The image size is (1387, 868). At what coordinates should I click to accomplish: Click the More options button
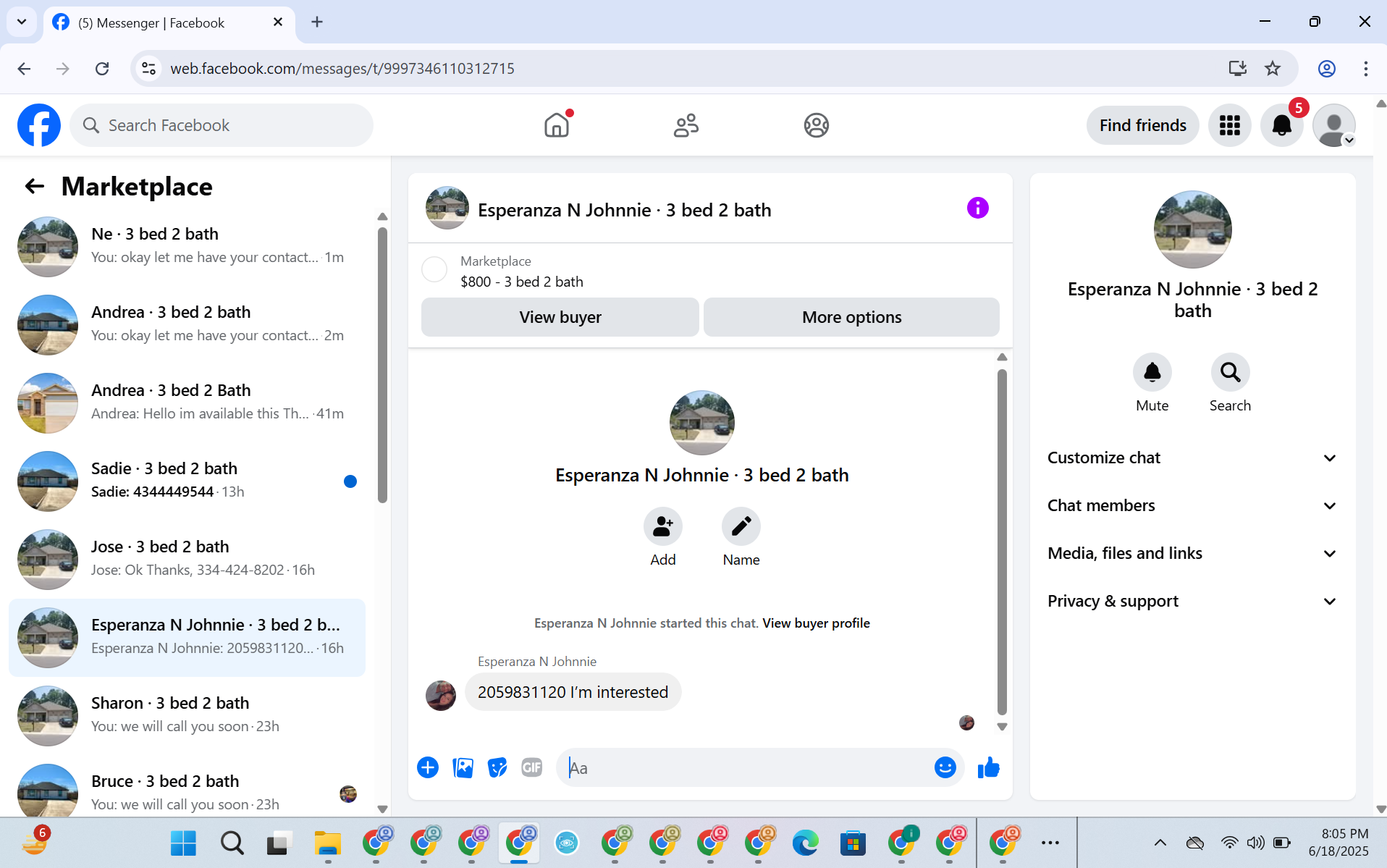[851, 317]
